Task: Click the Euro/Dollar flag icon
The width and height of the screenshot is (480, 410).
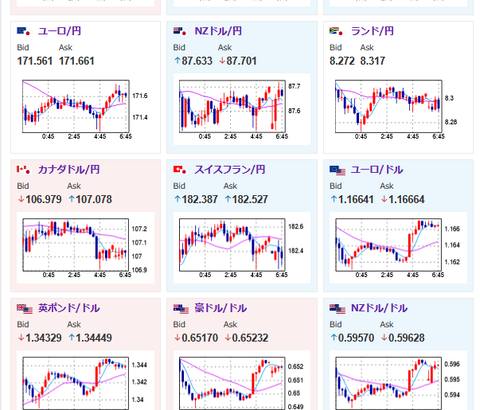Action: (x=337, y=171)
